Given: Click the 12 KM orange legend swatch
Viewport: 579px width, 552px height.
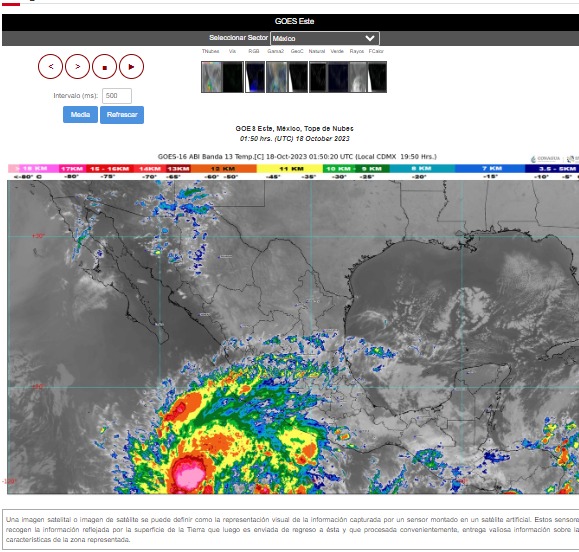Looking at the screenshot, I should click(x=223, y=169).
